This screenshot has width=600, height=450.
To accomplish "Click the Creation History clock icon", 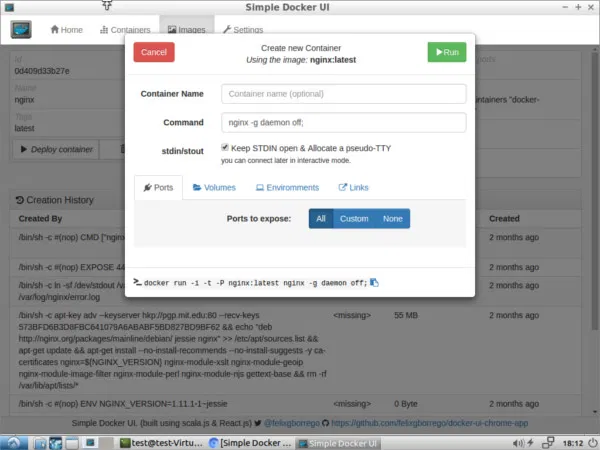I will 20,200.
